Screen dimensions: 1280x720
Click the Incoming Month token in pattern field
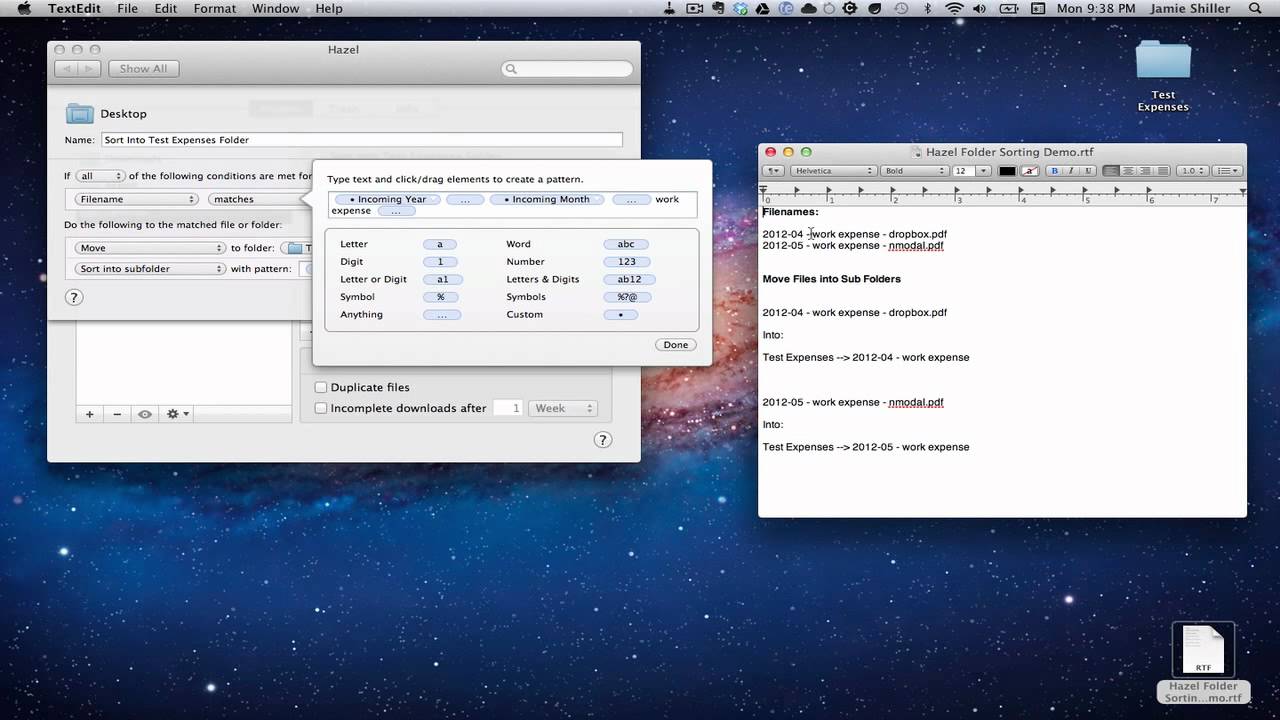coord(546,199)
